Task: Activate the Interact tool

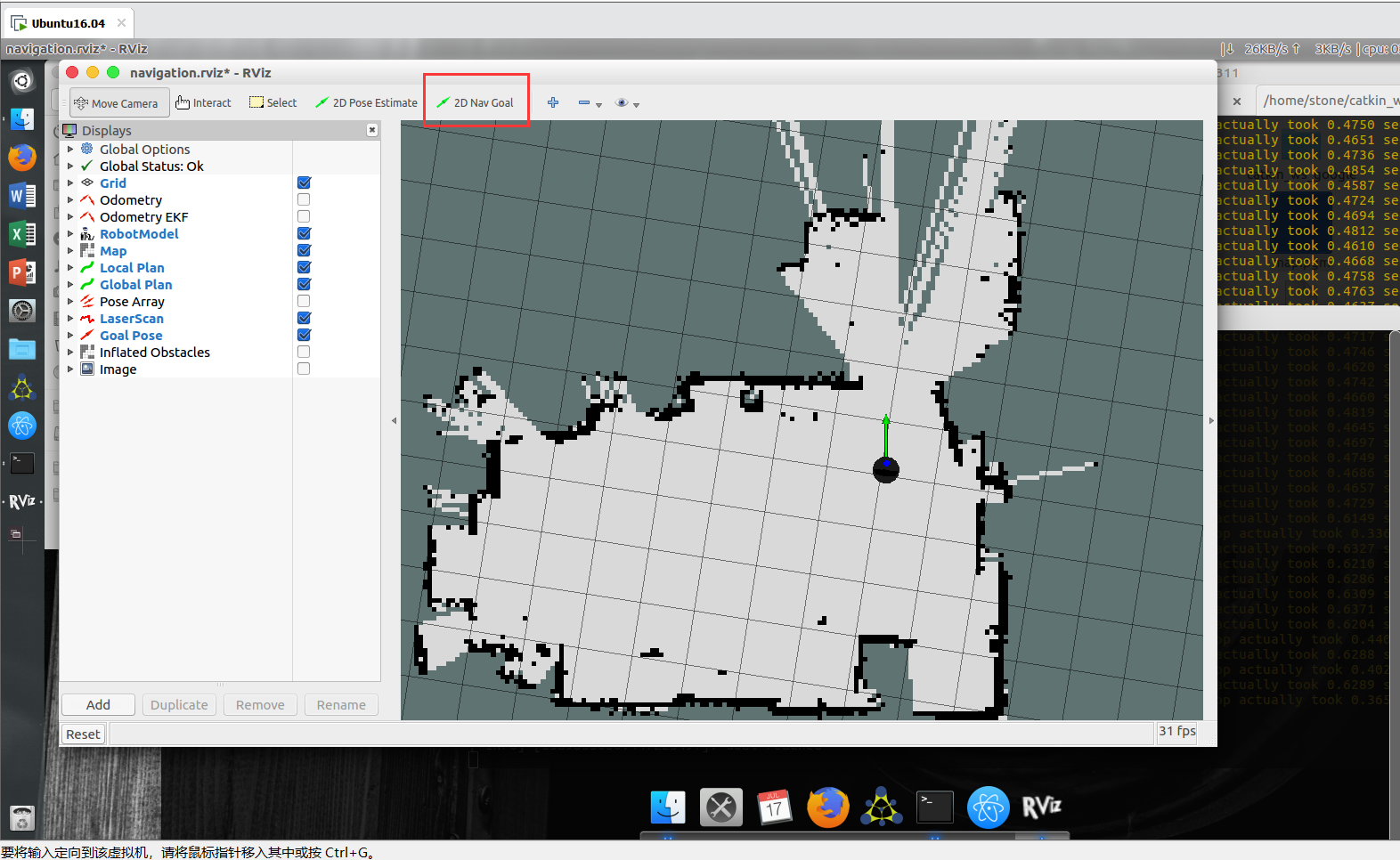Action: click(x=204, y=103)
